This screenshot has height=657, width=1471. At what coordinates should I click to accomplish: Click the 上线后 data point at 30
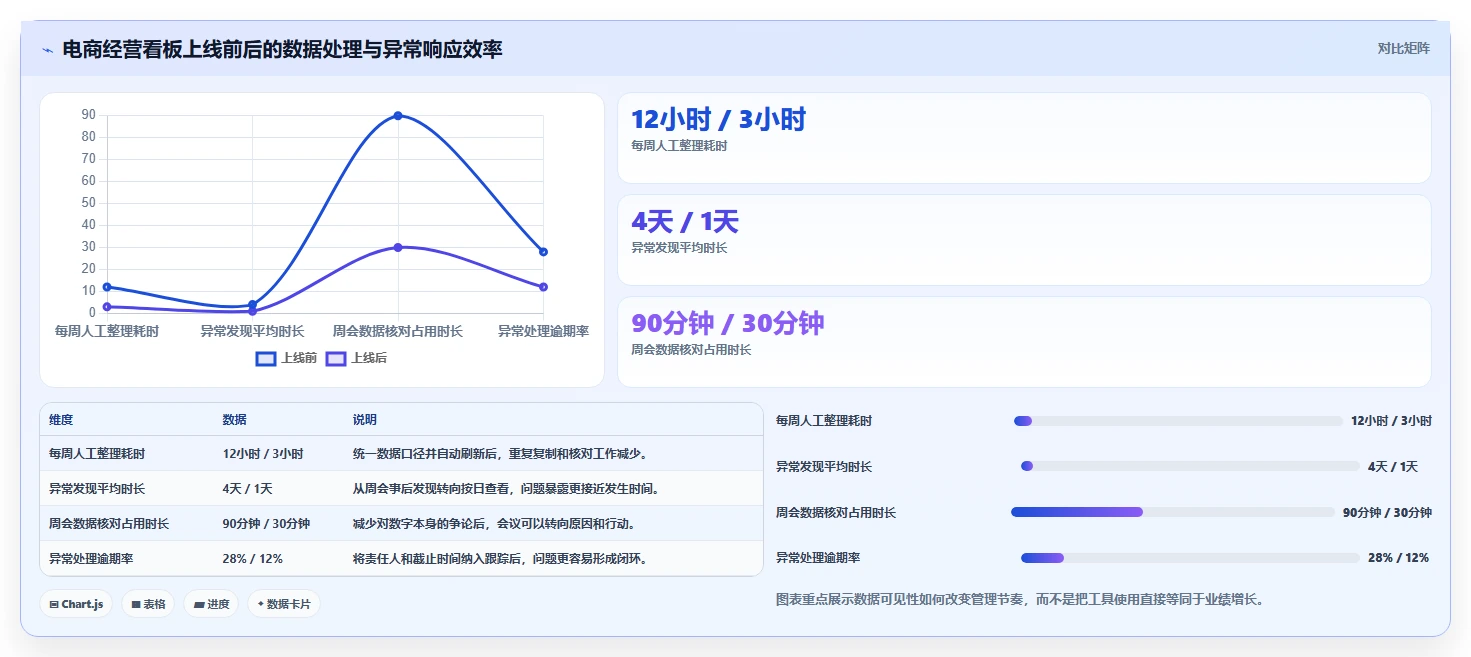398,247
